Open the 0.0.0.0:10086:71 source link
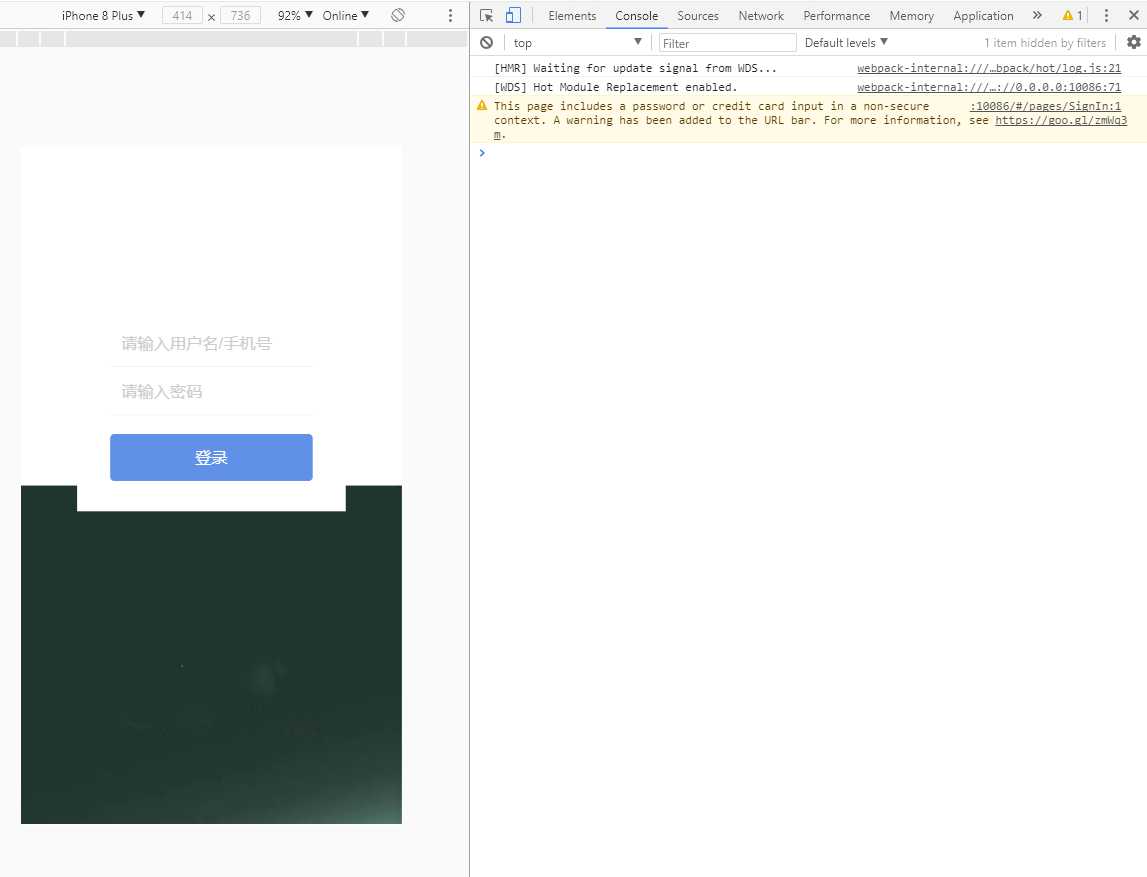Image resolution: width=1147 pixels, height=877 pixels. click(x=989, y=87)
